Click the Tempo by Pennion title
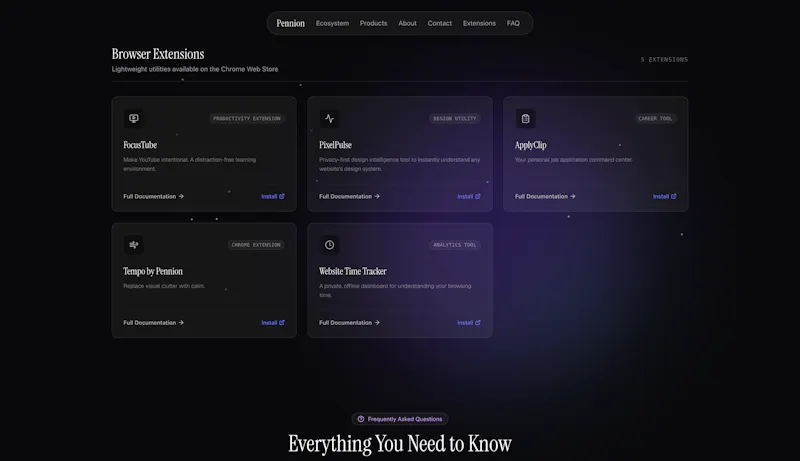The height and width of the screenshot is (461, 800). (x=153, y=271)
